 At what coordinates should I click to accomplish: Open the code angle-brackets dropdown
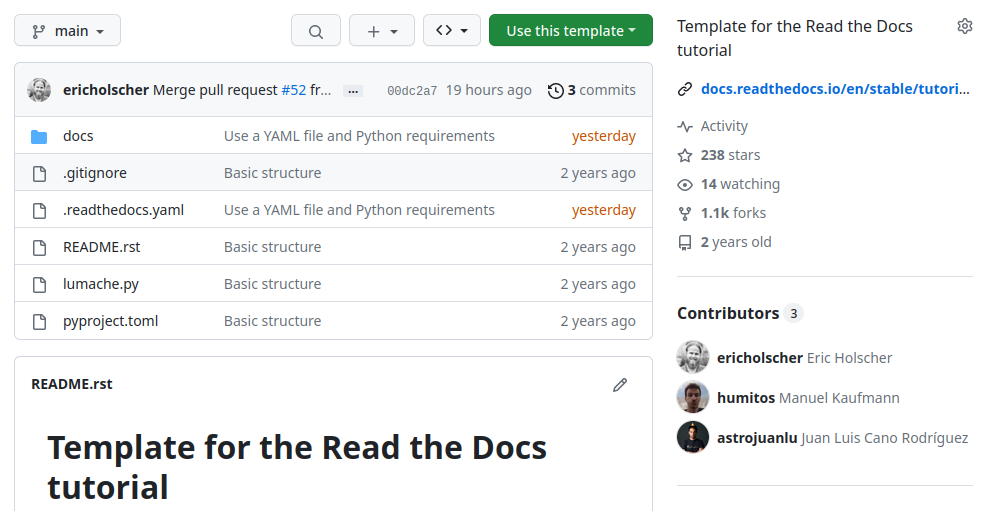click(x=452, y=31)
